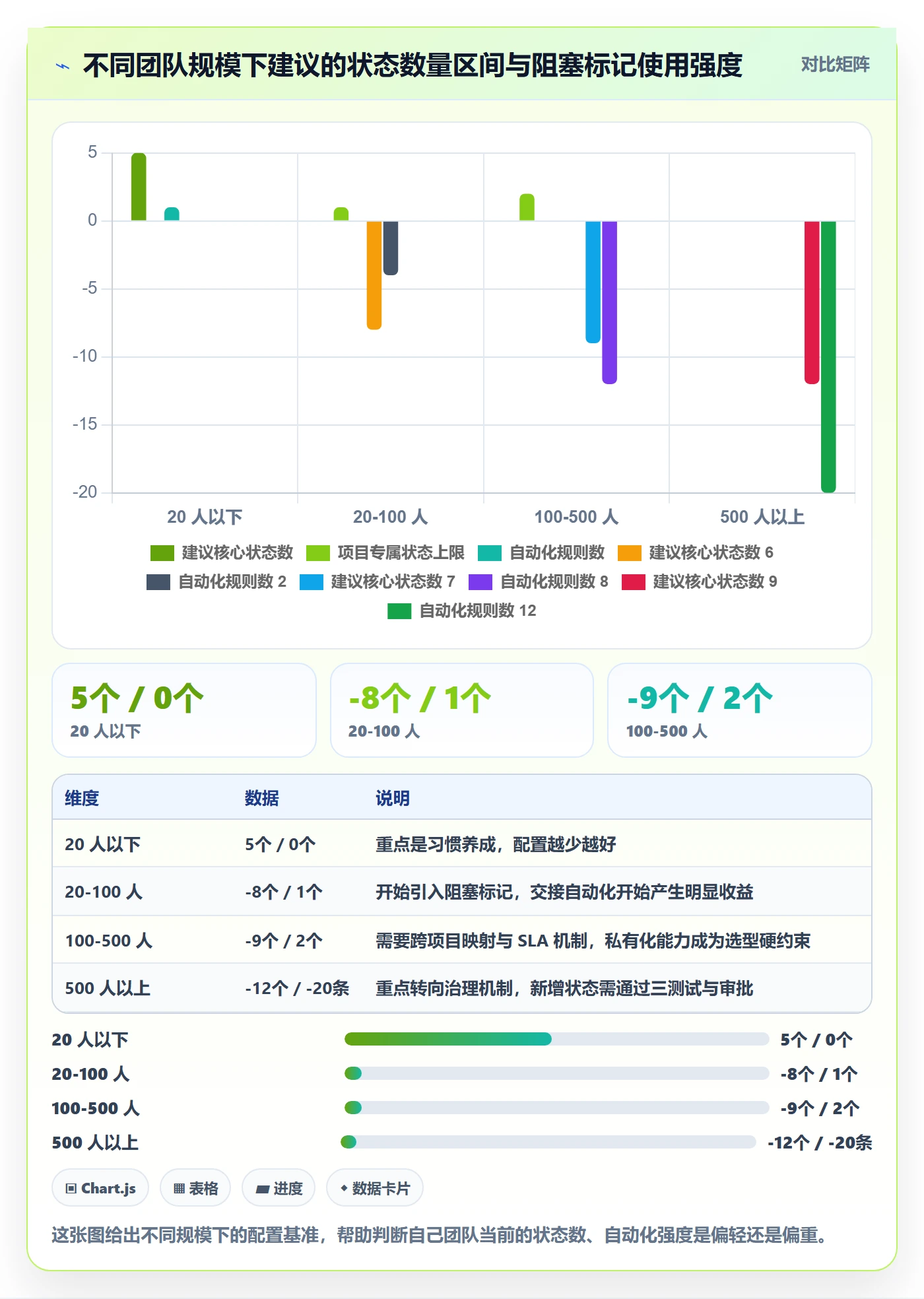
Task: Click the 100-500 人 row label in the table
Action: (109, 941)
